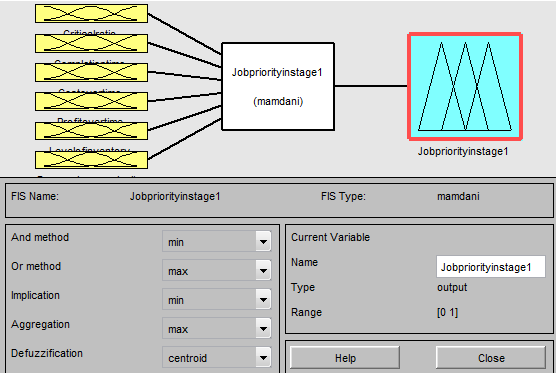Open the Defuzzification dropdown set to centroid
The height and width of the screenshot is (373, 556).
[217, 357]
